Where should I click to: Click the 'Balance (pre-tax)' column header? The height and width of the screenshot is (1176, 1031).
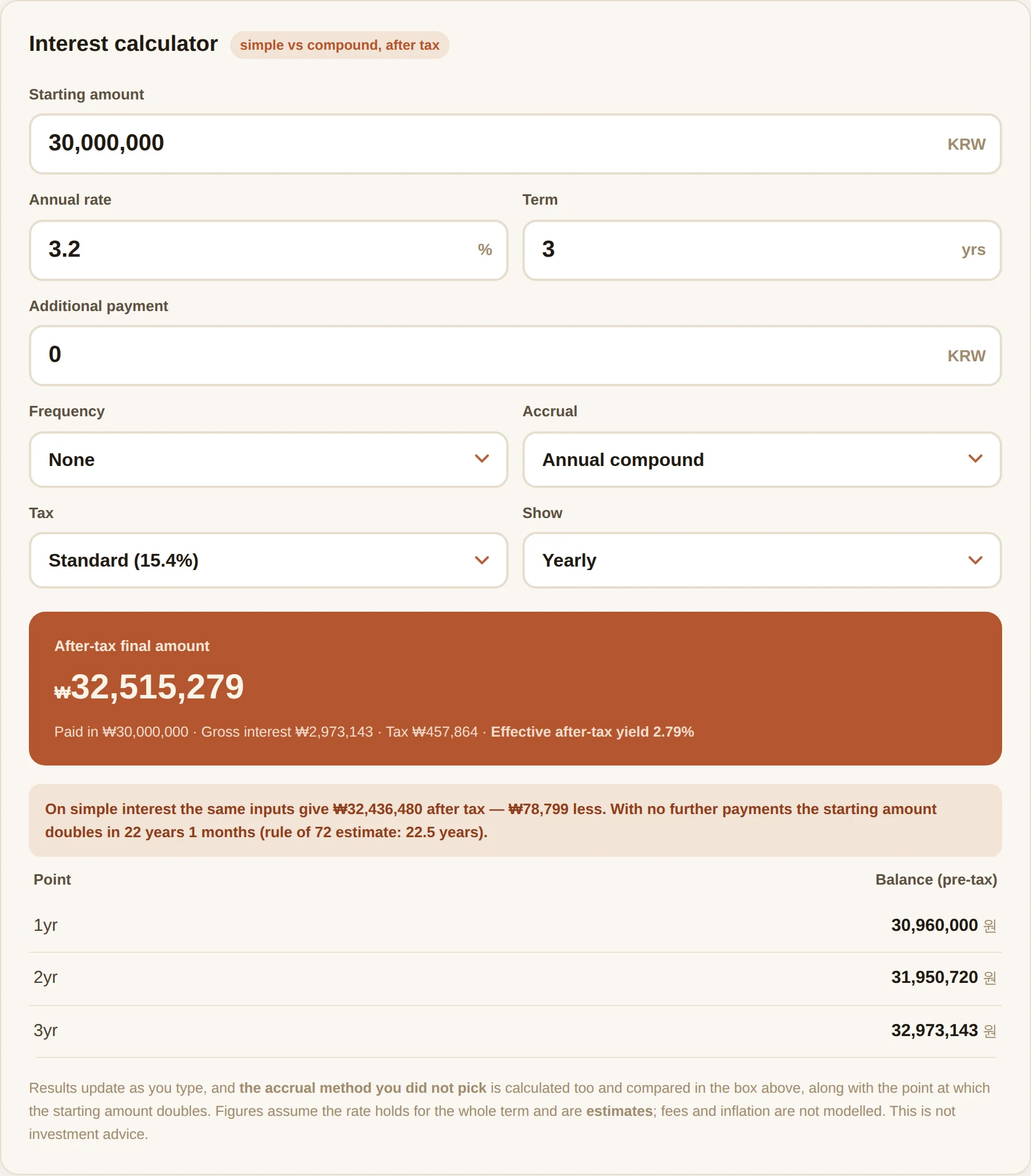tap(936, 879)
